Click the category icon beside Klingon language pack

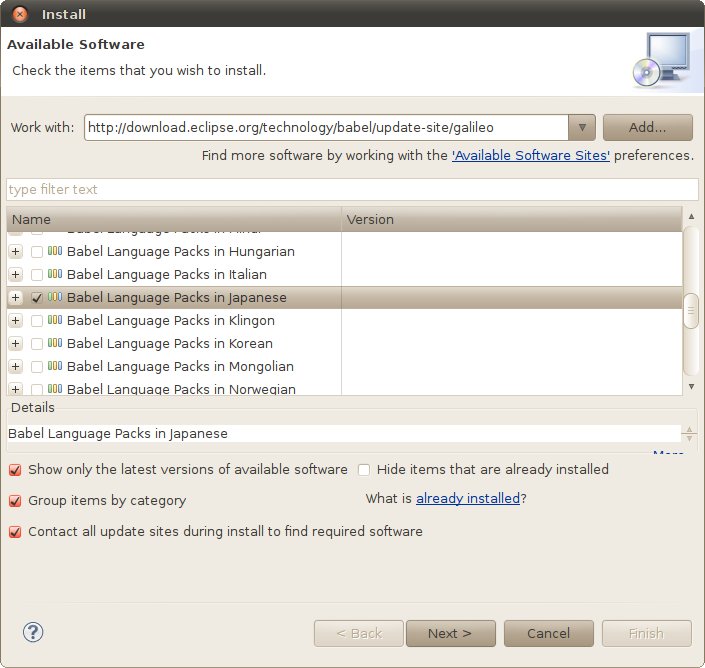tap(55, 320)
